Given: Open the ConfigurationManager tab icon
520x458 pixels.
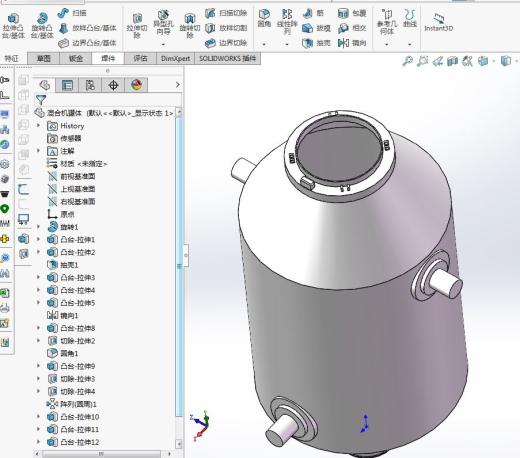Looking at the screenshot, I should pos(90,85).
